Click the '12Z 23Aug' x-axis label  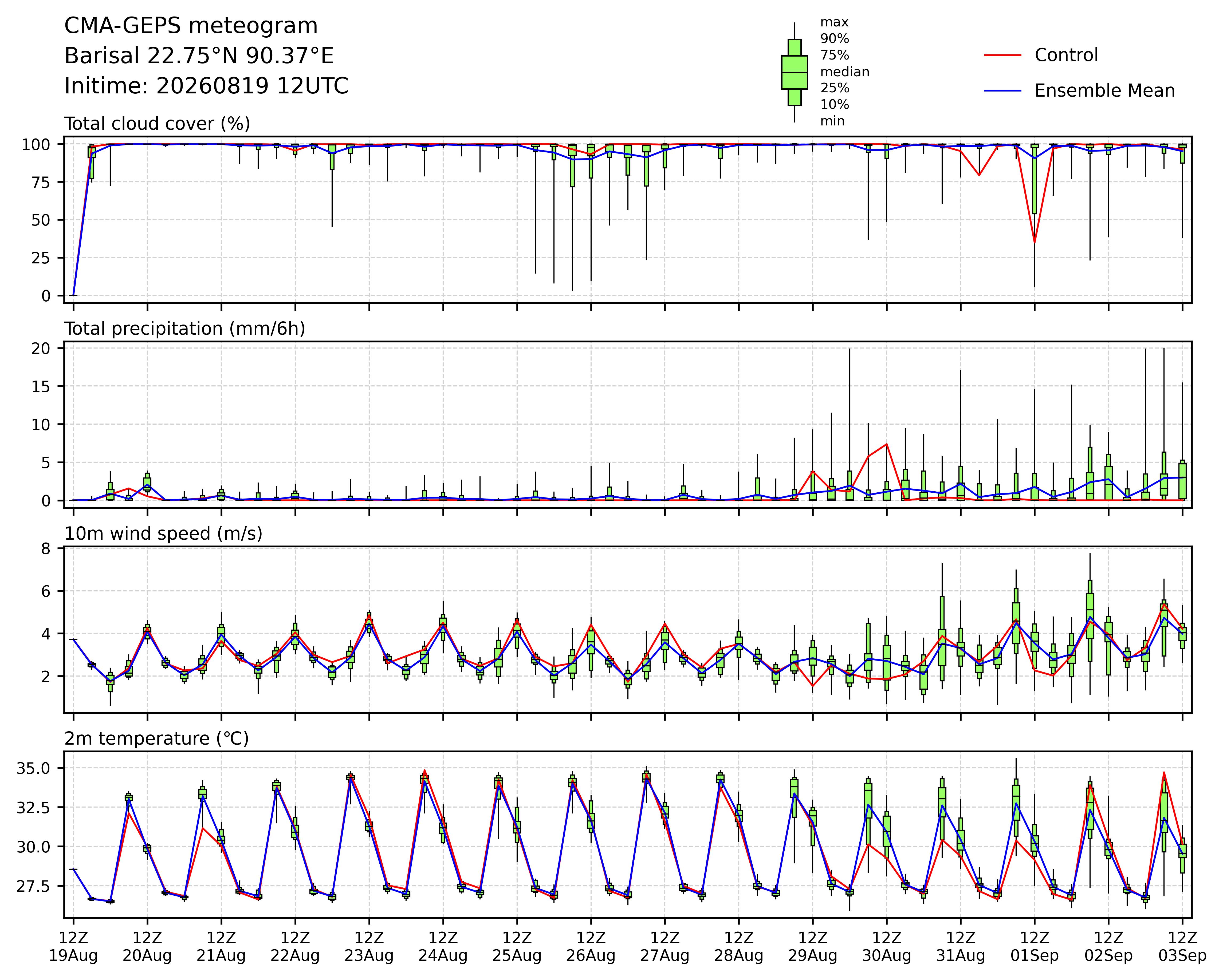369,947
